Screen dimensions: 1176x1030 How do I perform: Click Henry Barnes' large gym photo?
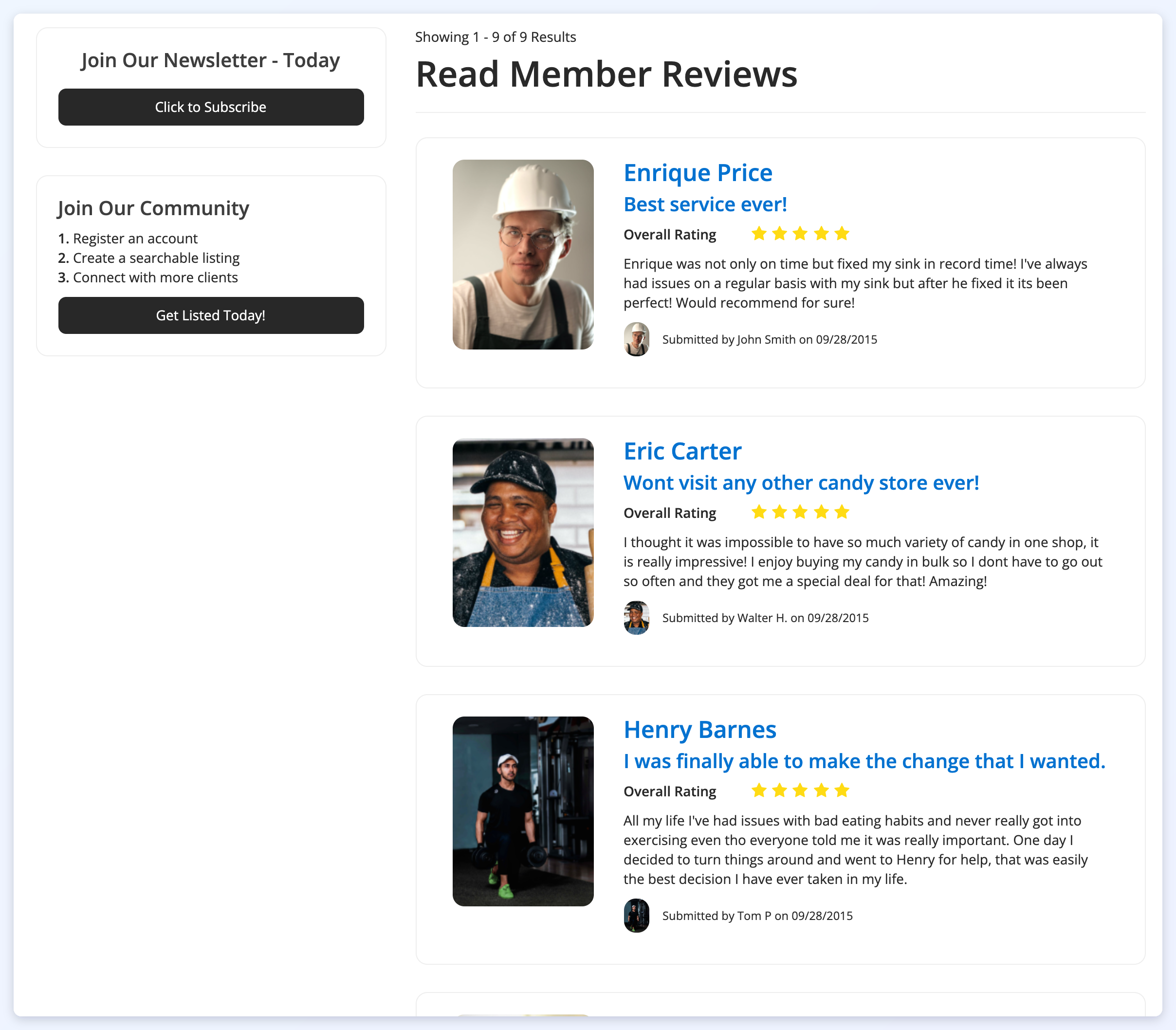(x=523, y=811)
